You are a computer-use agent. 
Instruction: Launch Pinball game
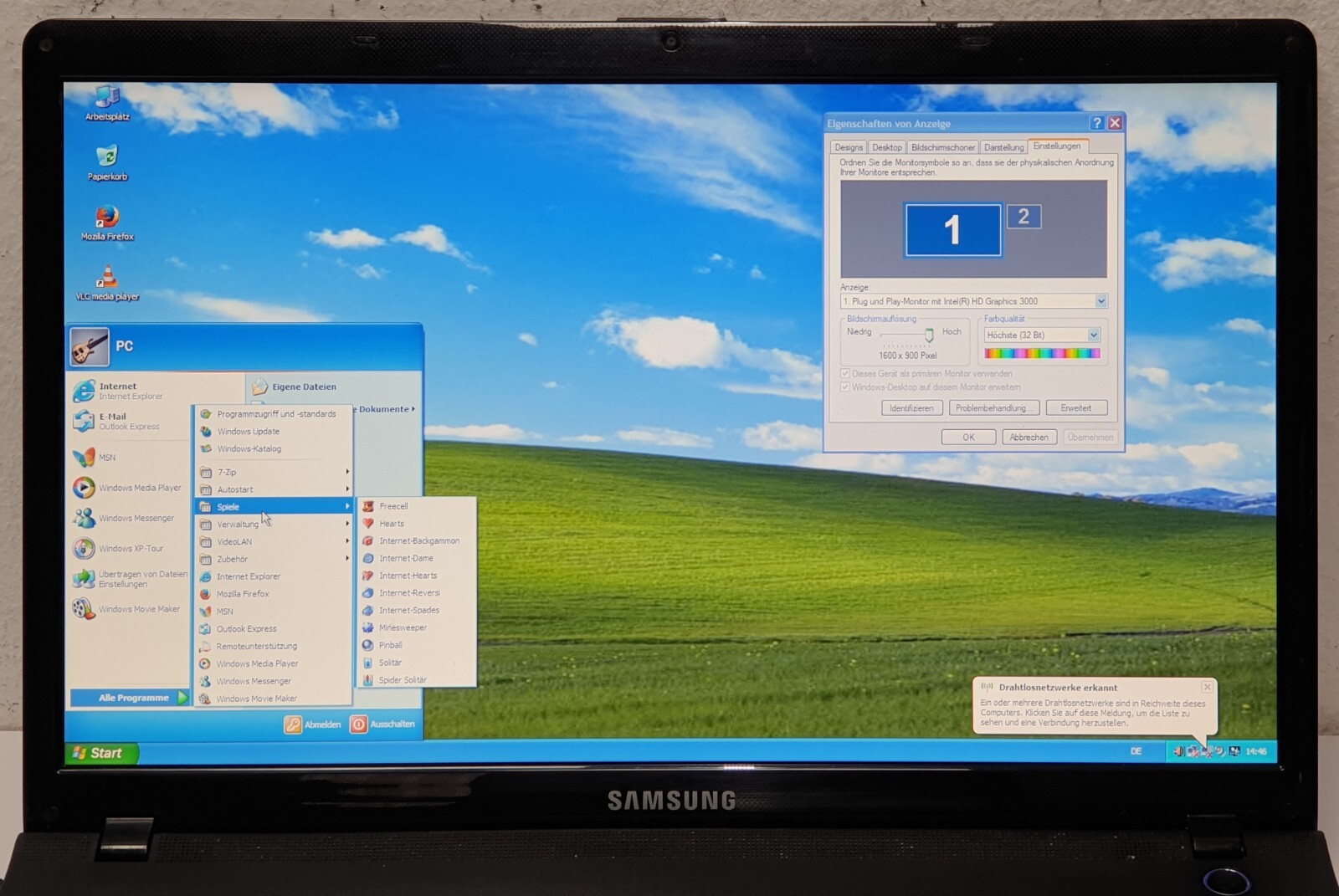(416, 645)
